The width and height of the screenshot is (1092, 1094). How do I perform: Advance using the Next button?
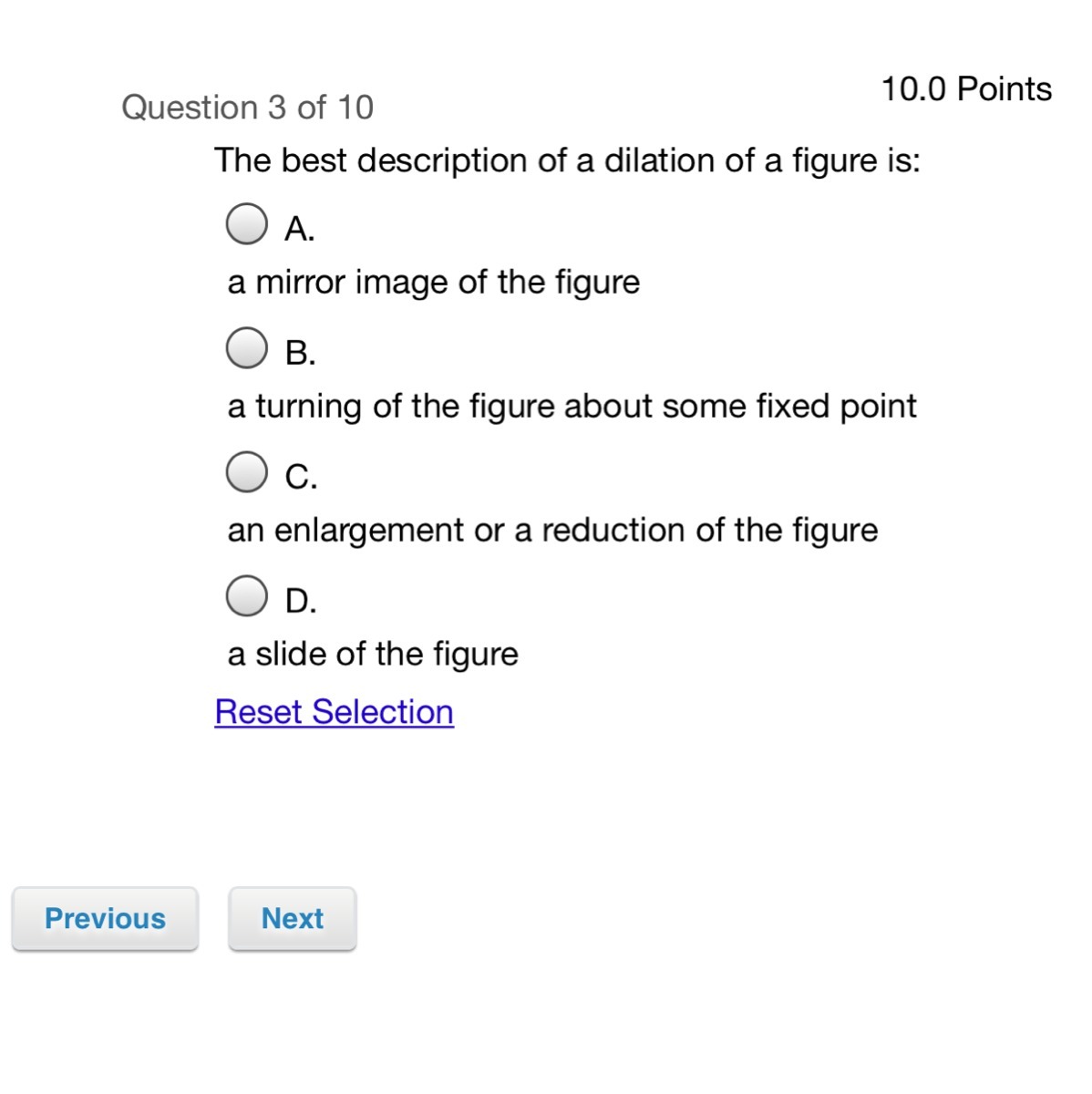tap(292, 918)
